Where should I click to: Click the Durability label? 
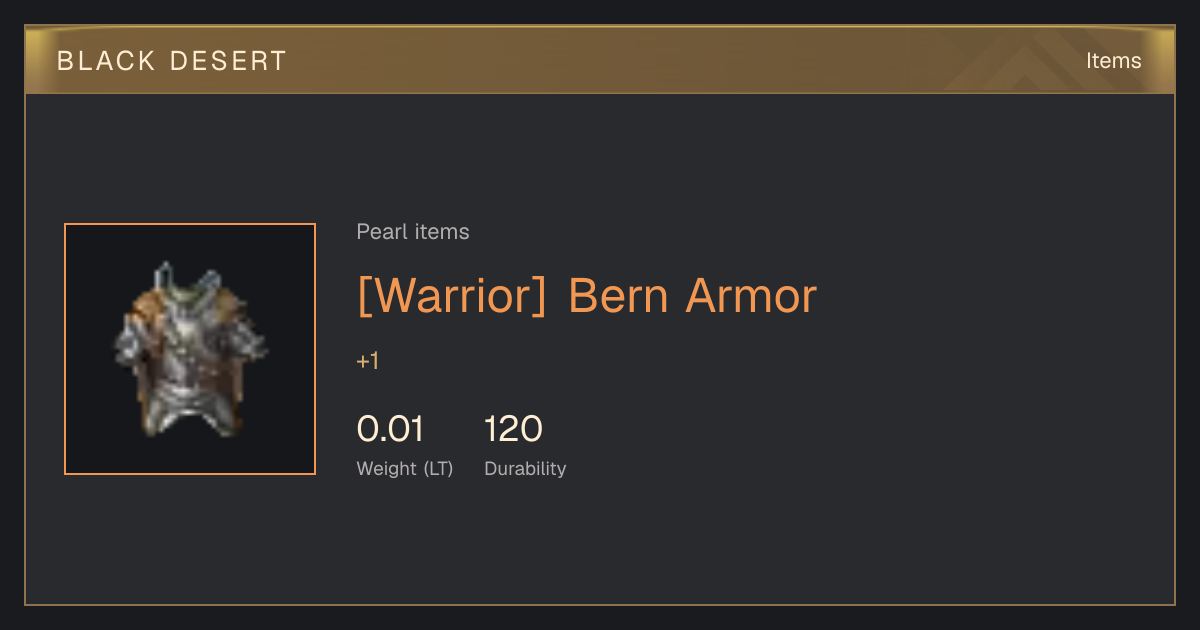point(525,469)
